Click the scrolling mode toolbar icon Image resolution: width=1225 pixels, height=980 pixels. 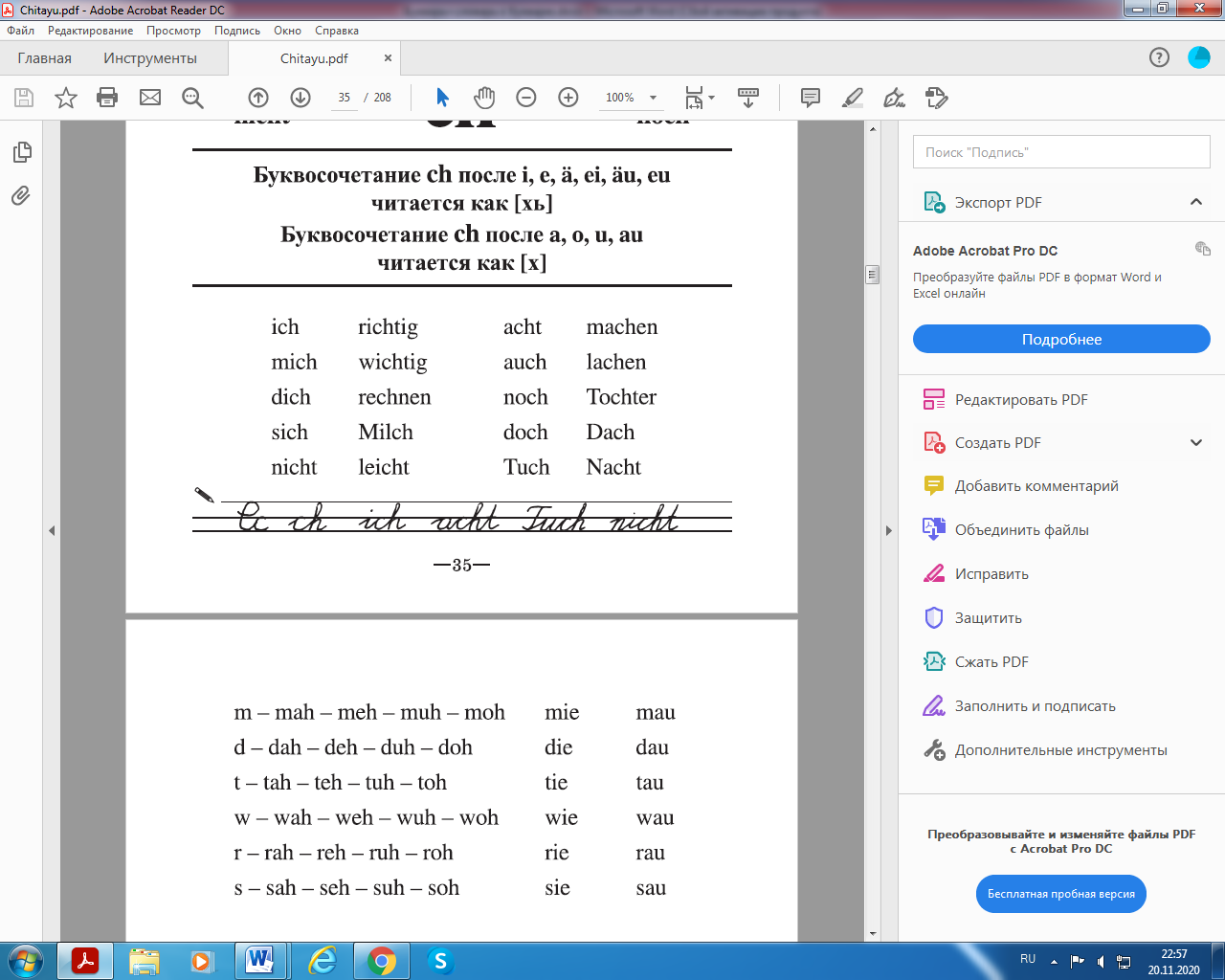pos(748,98)
